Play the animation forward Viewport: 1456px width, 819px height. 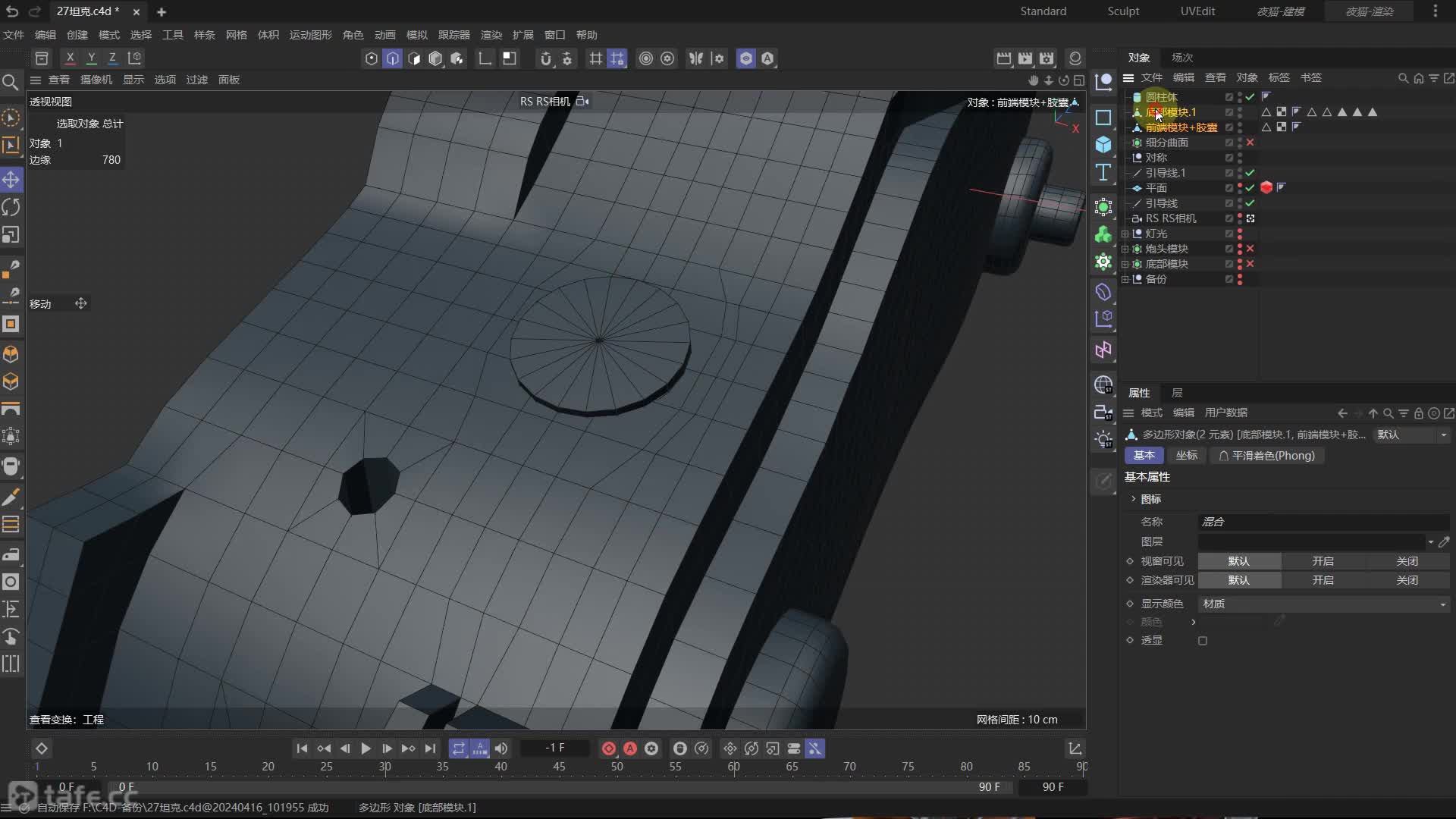(366, 748)
